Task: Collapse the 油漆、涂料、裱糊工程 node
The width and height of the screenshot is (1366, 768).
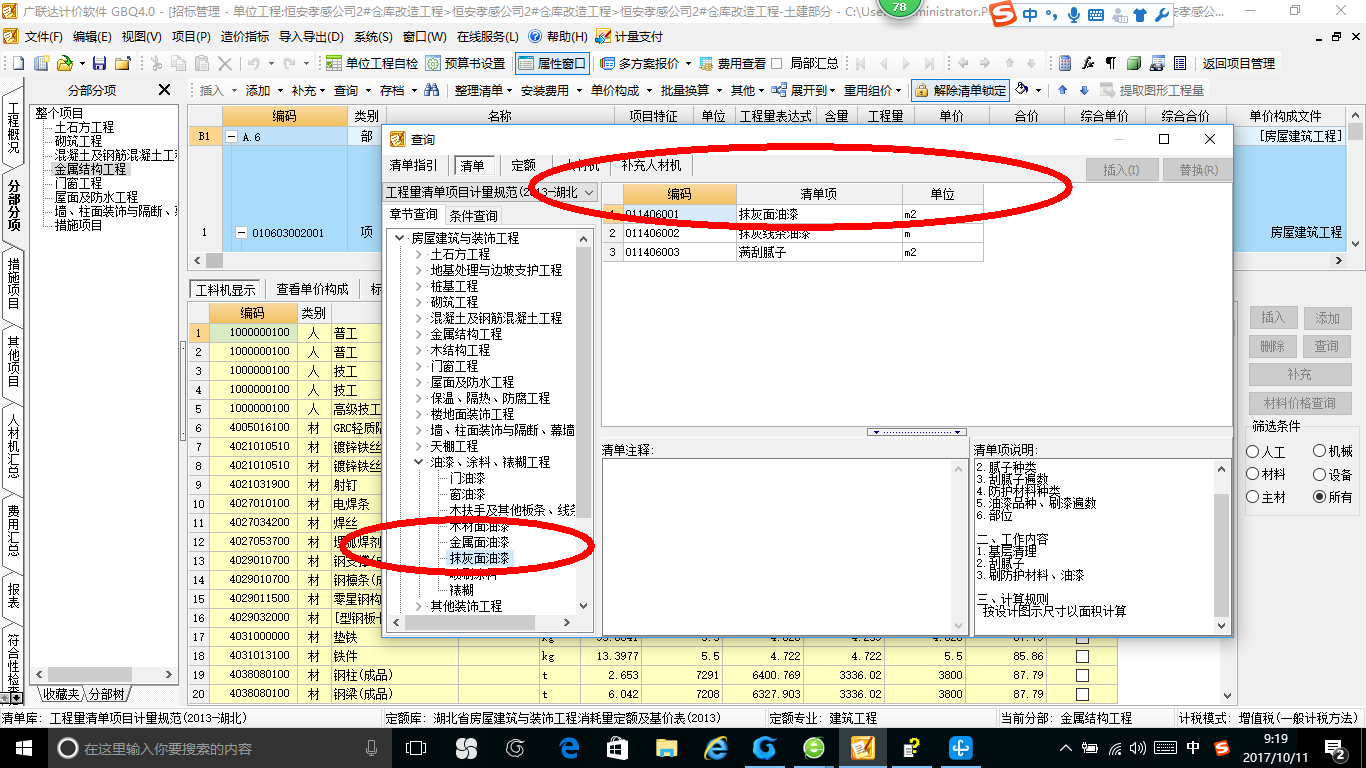Action: (x=419, y=462)
